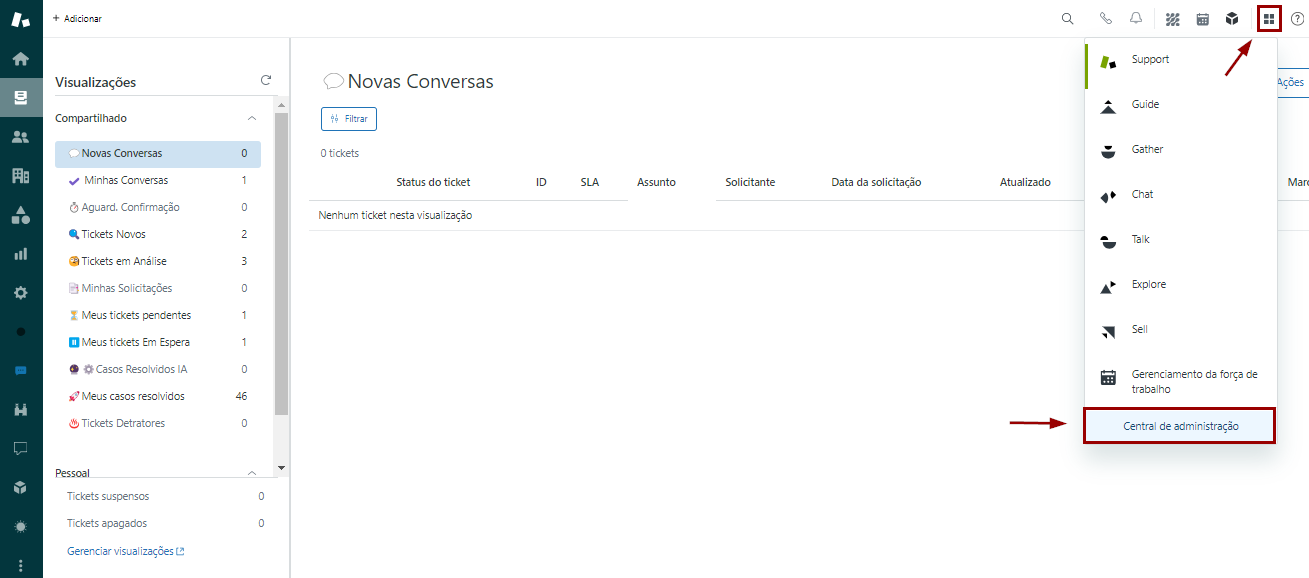Go to Home in the left sidebar
Screen dimensions: 1309x578
(x=20, y=59)
